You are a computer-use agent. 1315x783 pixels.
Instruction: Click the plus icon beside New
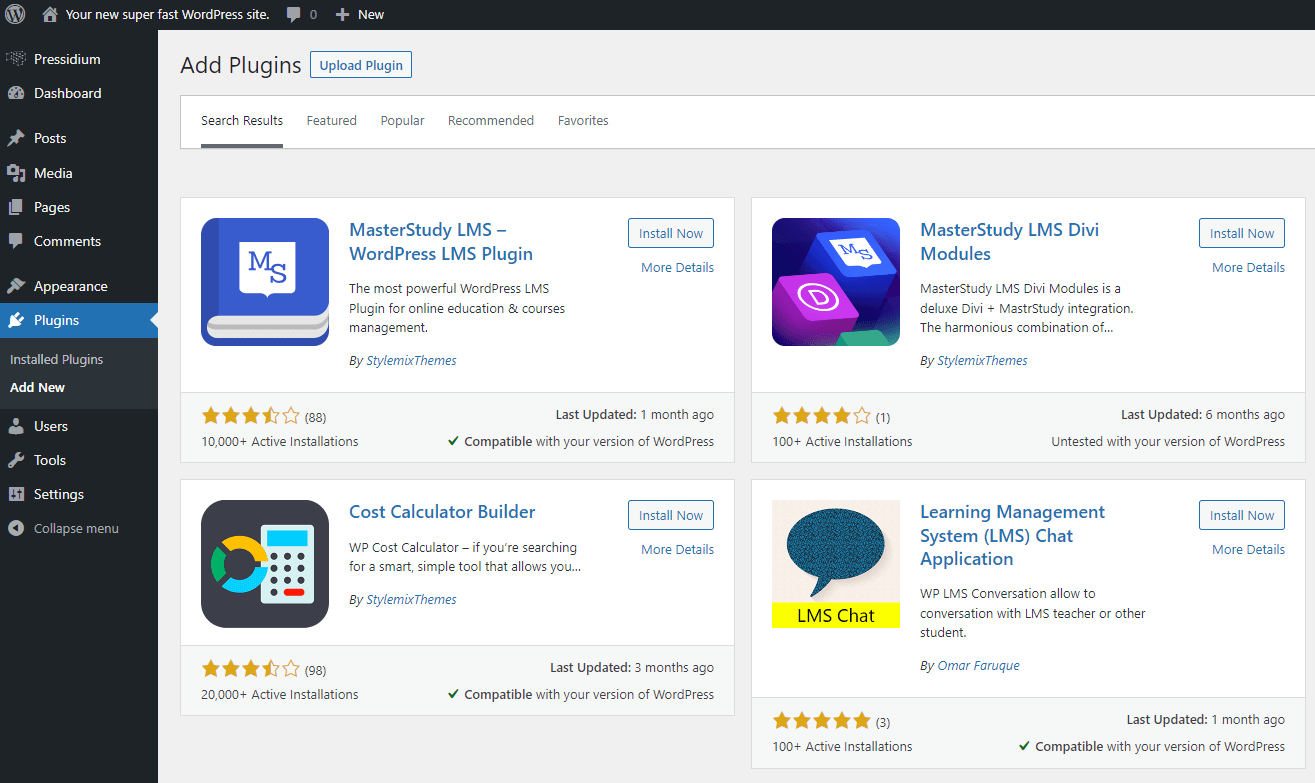342,14
